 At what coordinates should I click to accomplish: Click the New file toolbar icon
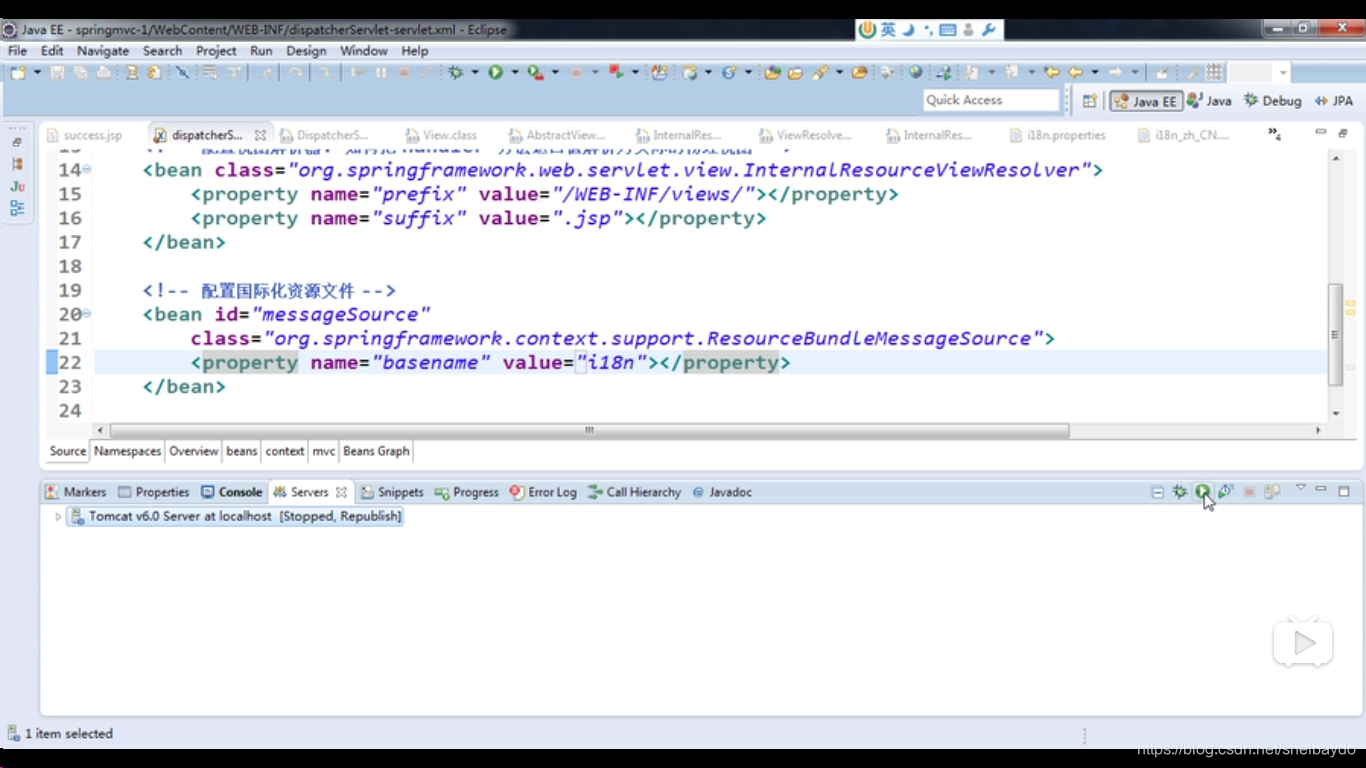pos(18,73)
